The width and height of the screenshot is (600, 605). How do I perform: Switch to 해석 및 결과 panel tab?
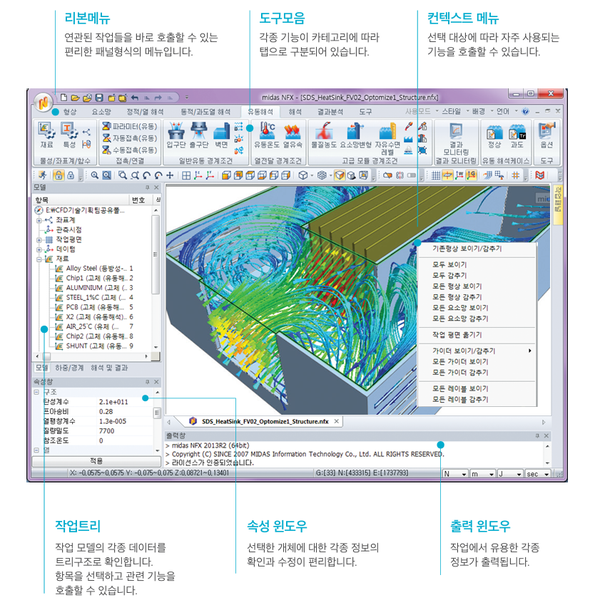109,368
